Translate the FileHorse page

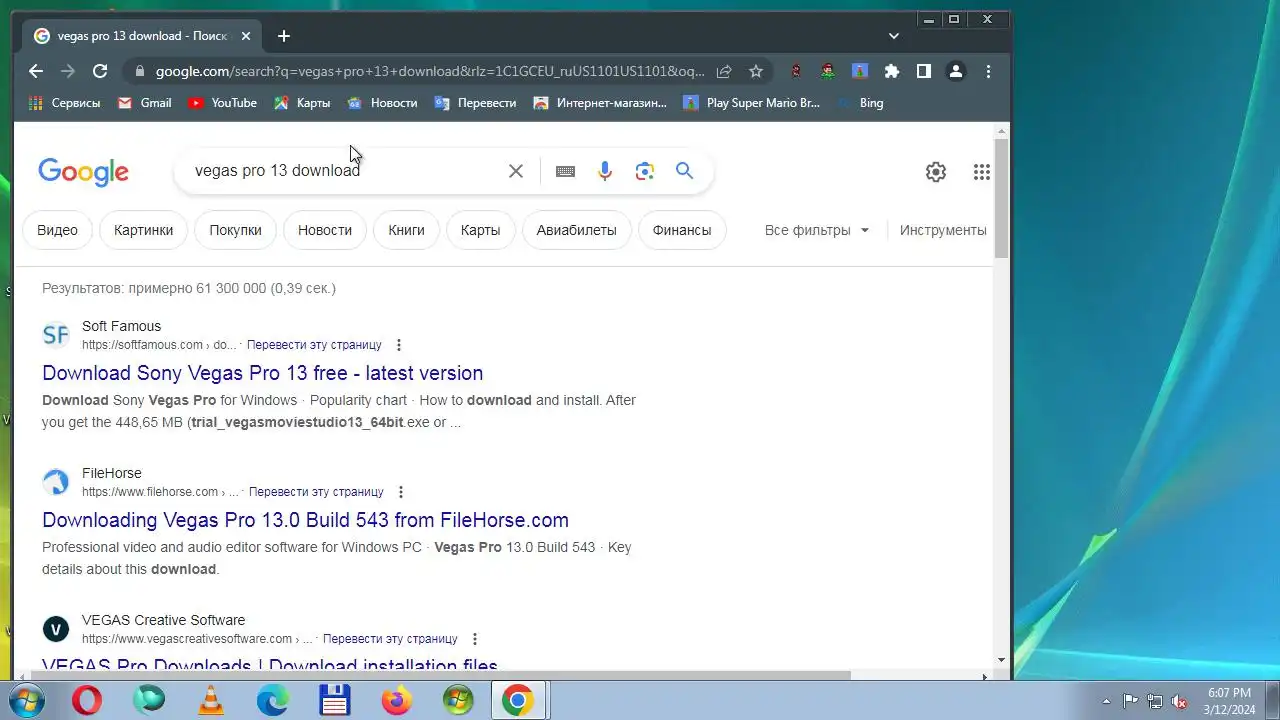316,492
